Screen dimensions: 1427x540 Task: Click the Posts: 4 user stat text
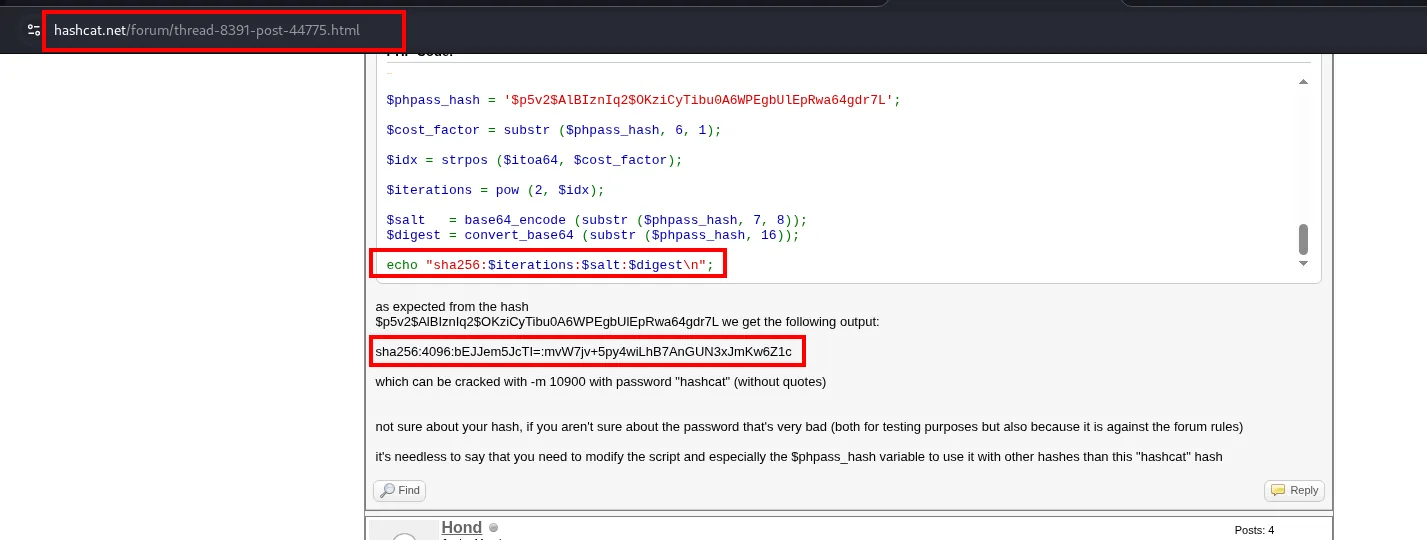[x=1254, y=530]
